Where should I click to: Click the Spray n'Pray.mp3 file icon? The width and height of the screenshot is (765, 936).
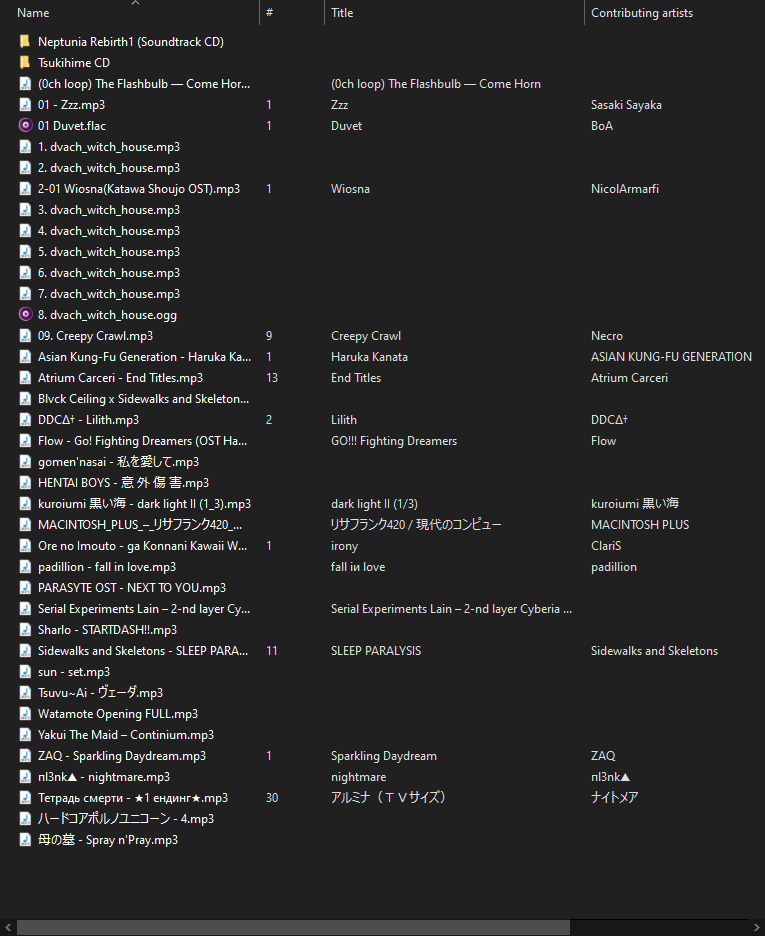[25, 840]
